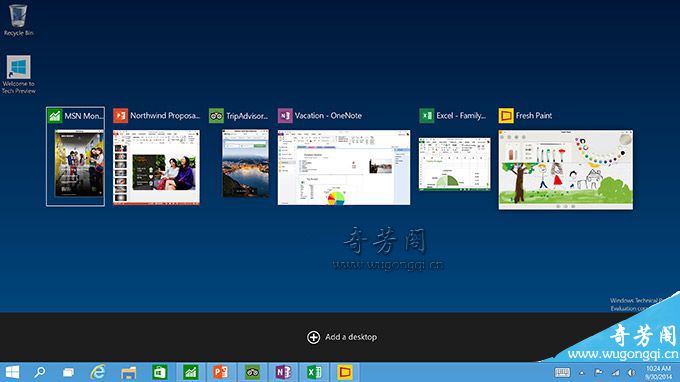This screenshot has width=680, height=382.
Task: Open network signal icon in tray
Action: pos(615,372)
